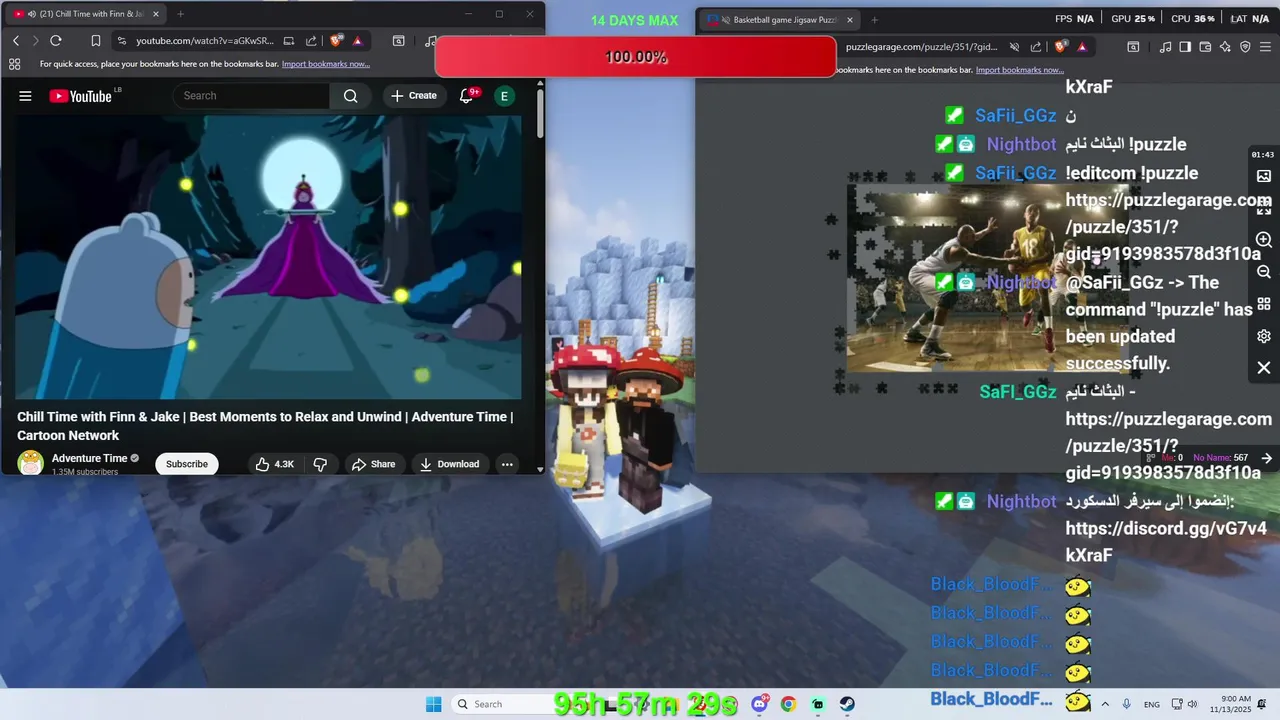Open Brave Rewards triangle in YouTube window

[x=357, y=41]
